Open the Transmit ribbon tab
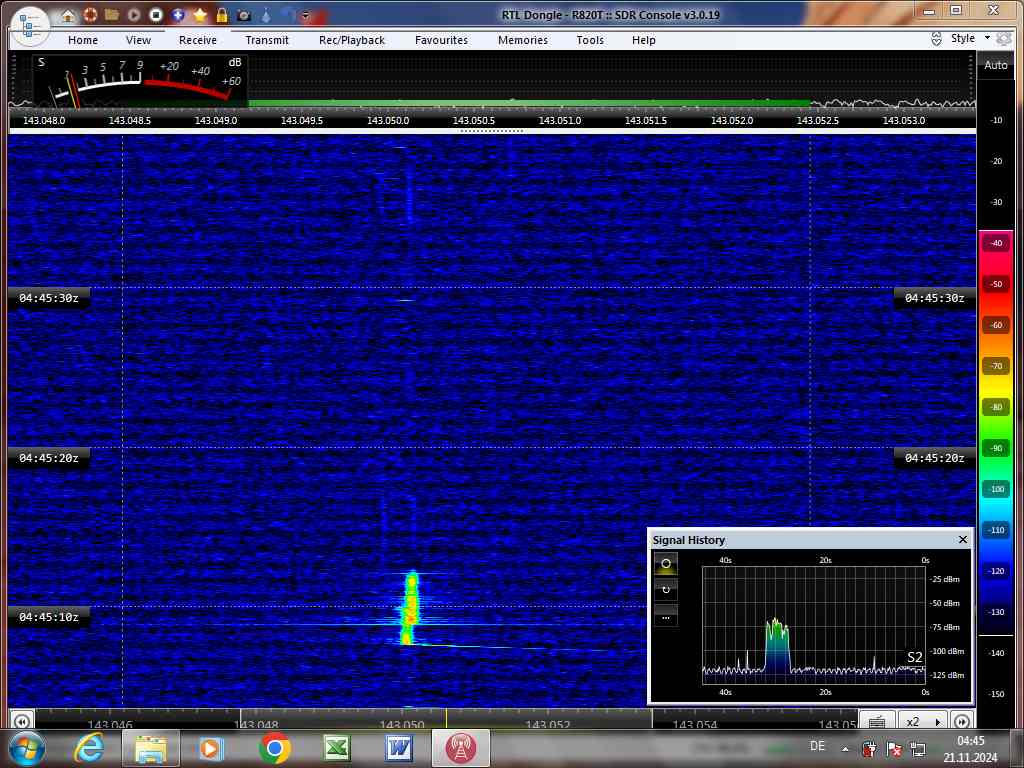The height and width of the screenshot is (768, 1024). pos(267,40)
